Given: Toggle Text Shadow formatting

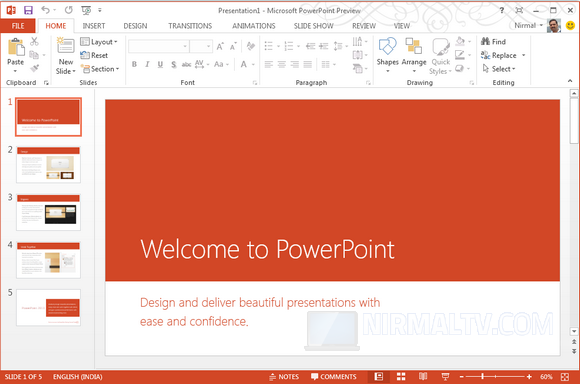Looking at the screenshot, I should [173, 64].
